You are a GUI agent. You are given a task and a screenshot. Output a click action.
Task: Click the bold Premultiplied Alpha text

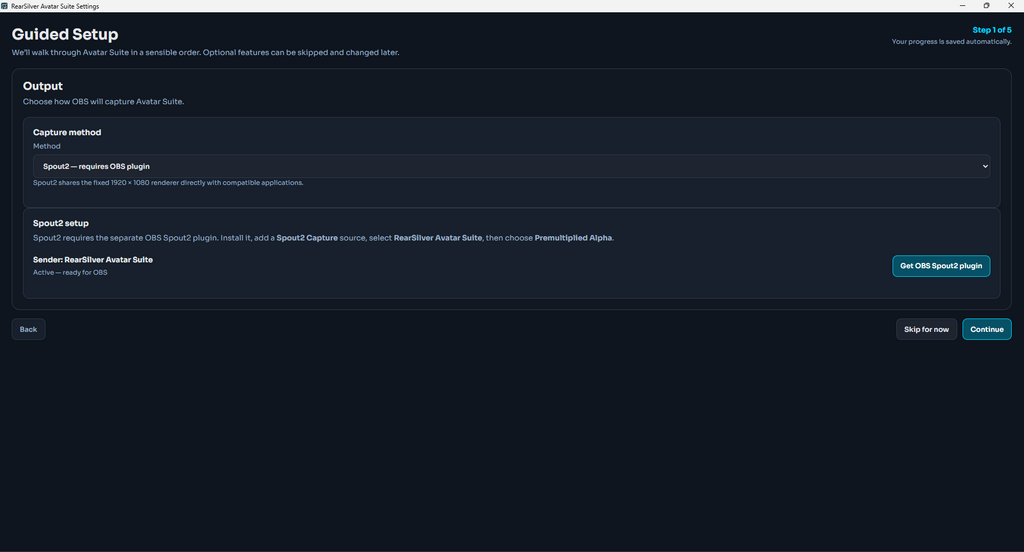pyautogui.click(x=573, y=238)
